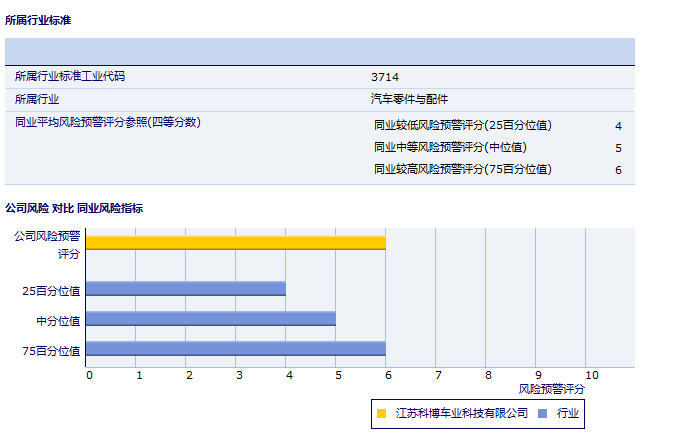Click the score value 6 in table
691x436 pixels.
point(618,170)
